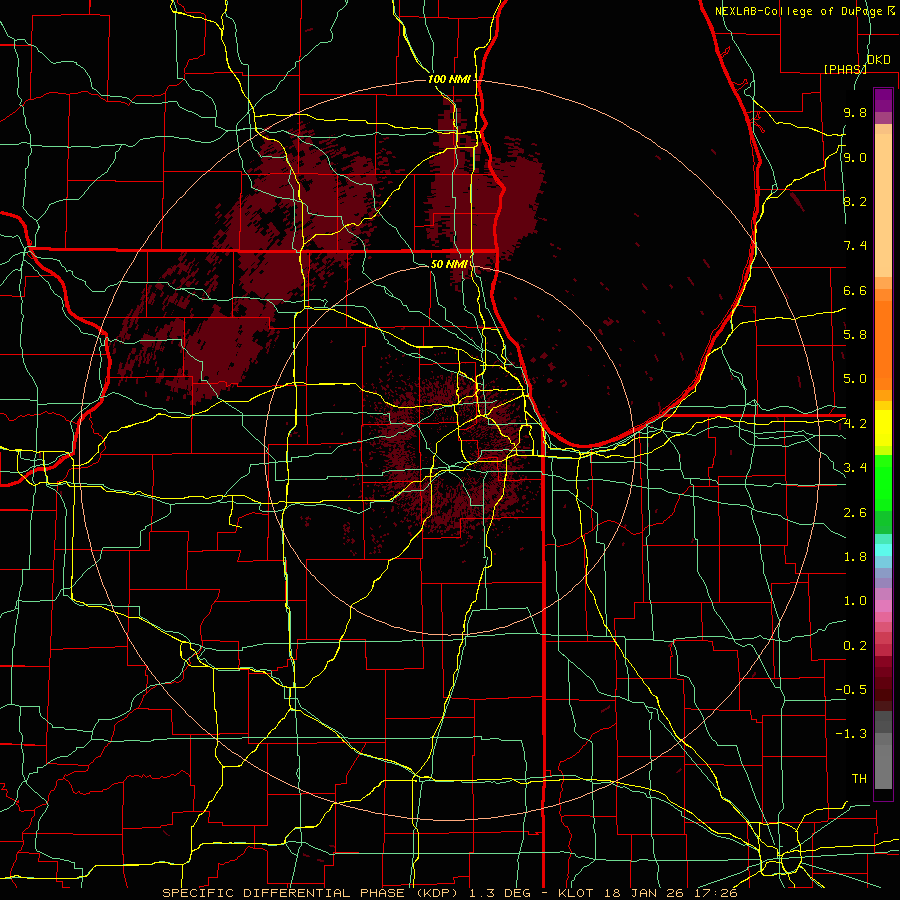900x900 pixels.
Task: Click the 2.6 legend value
Action: 855,513
